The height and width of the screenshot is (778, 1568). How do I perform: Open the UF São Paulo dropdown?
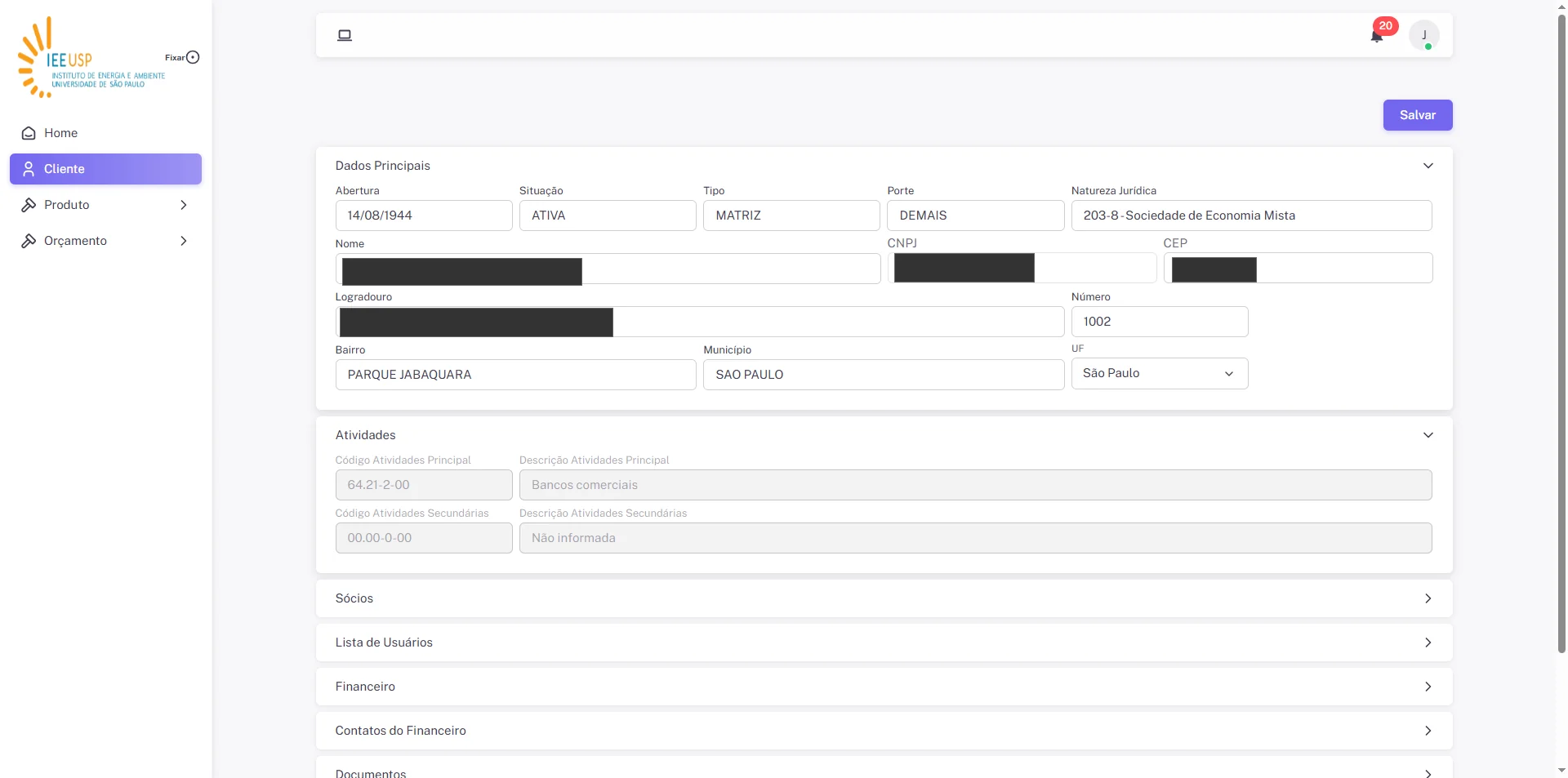(1159, 373)
